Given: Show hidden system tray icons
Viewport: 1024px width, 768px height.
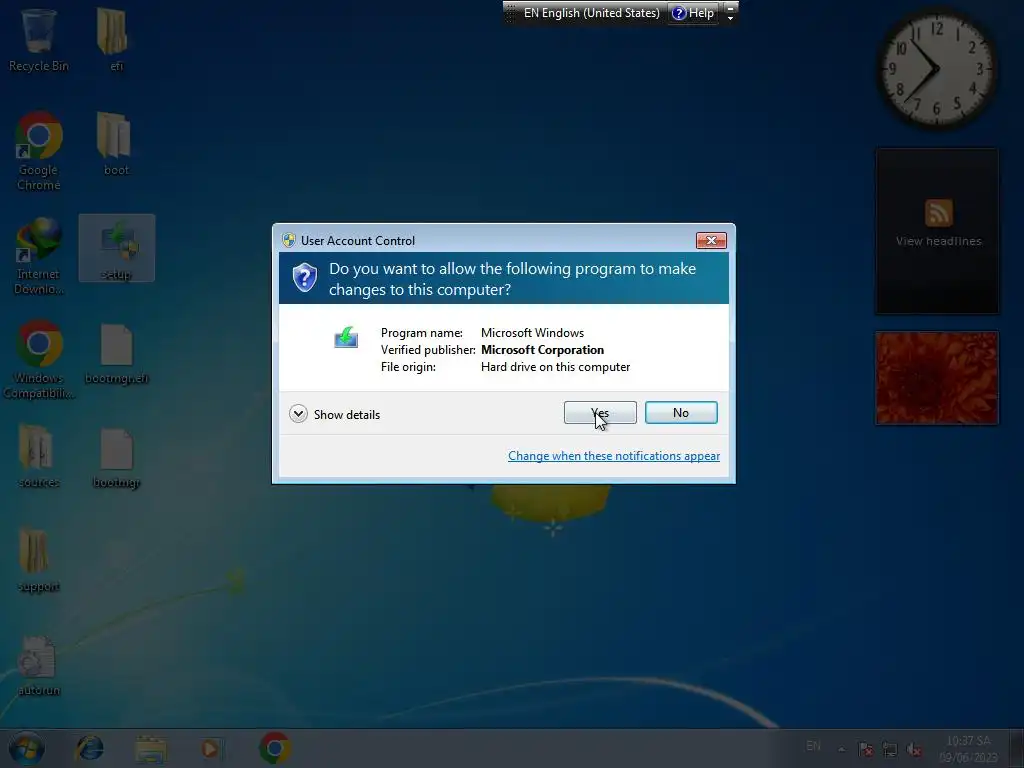Looking at the screenshot, I should (x=842, y=749).
